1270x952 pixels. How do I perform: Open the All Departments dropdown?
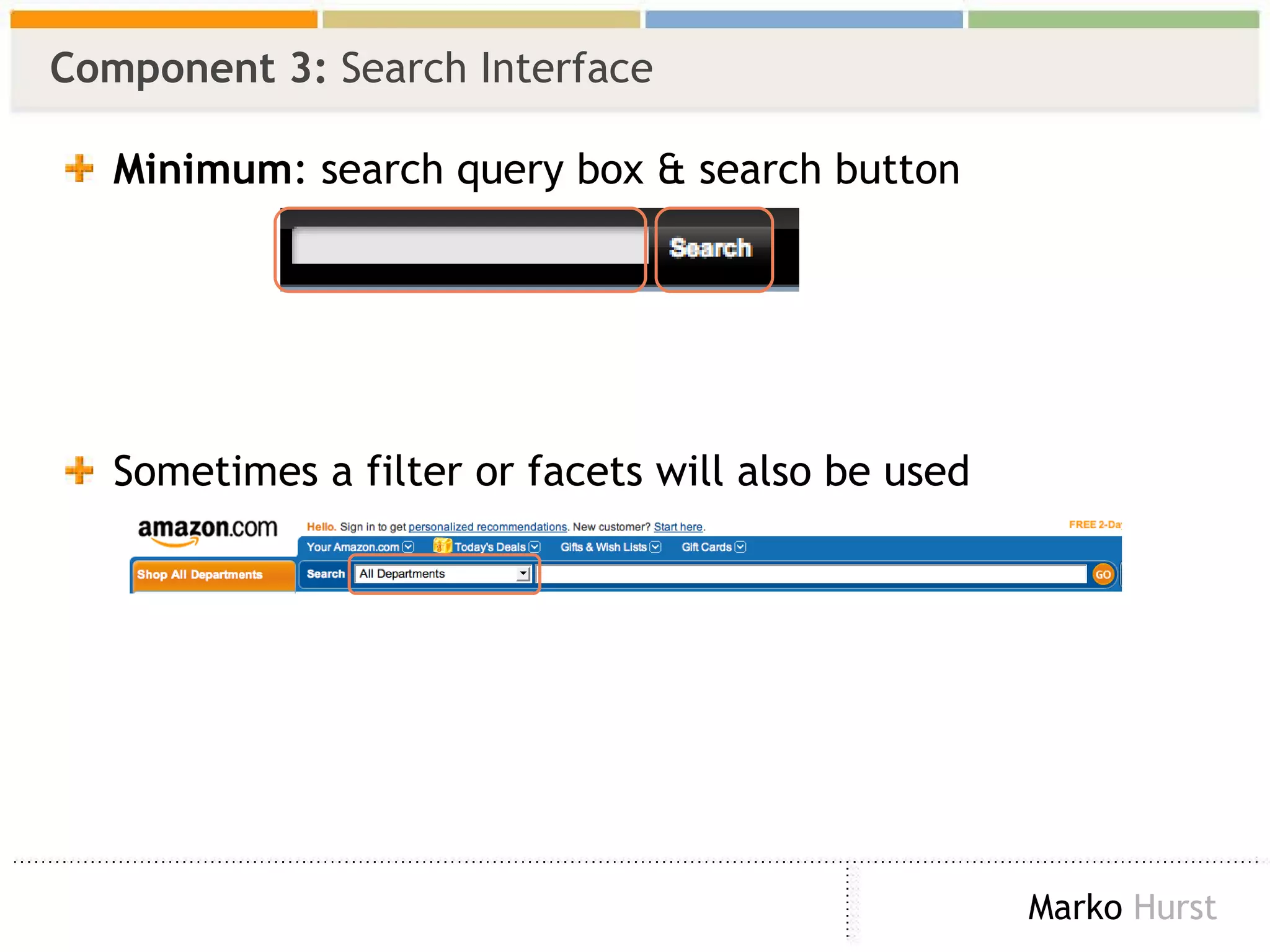click(444, 574)
